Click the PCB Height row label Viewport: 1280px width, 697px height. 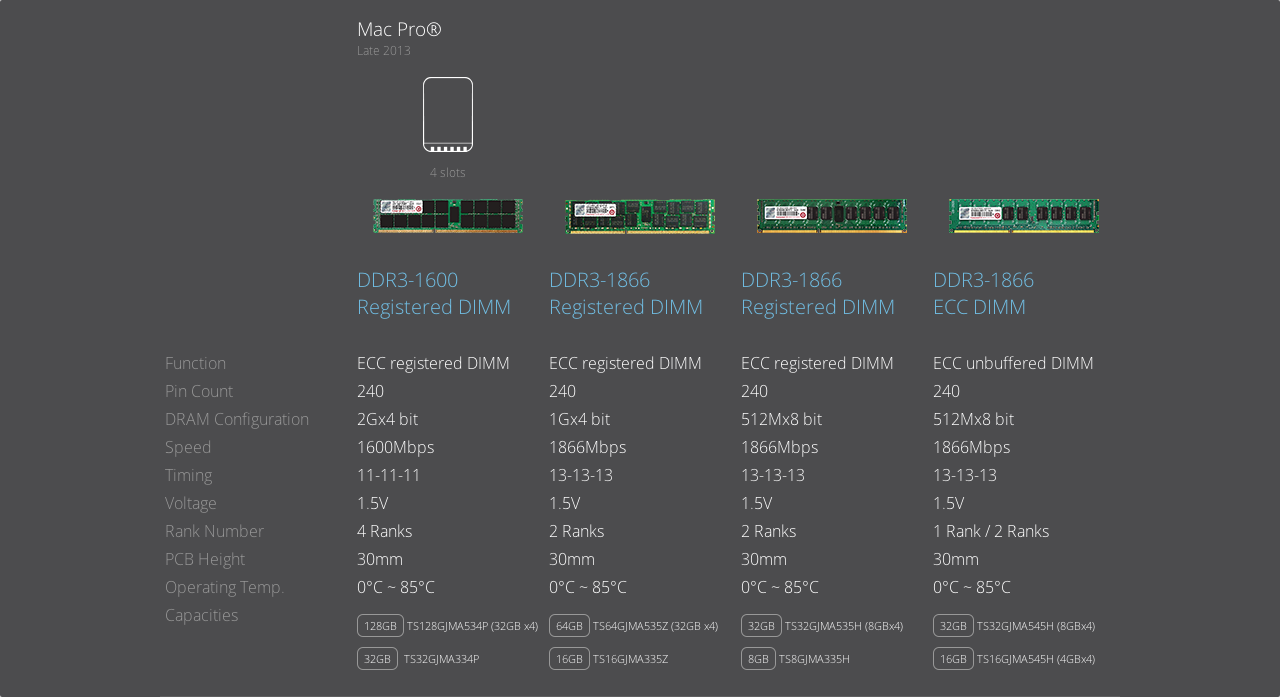[205, 559]
